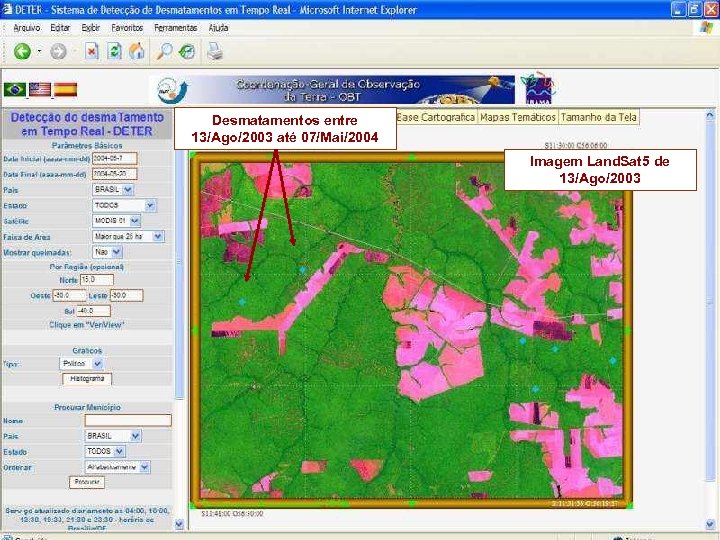Viewport: 720px width, 540px height.
Task: Click the Norte coordinate field
Action: point(97,280)
